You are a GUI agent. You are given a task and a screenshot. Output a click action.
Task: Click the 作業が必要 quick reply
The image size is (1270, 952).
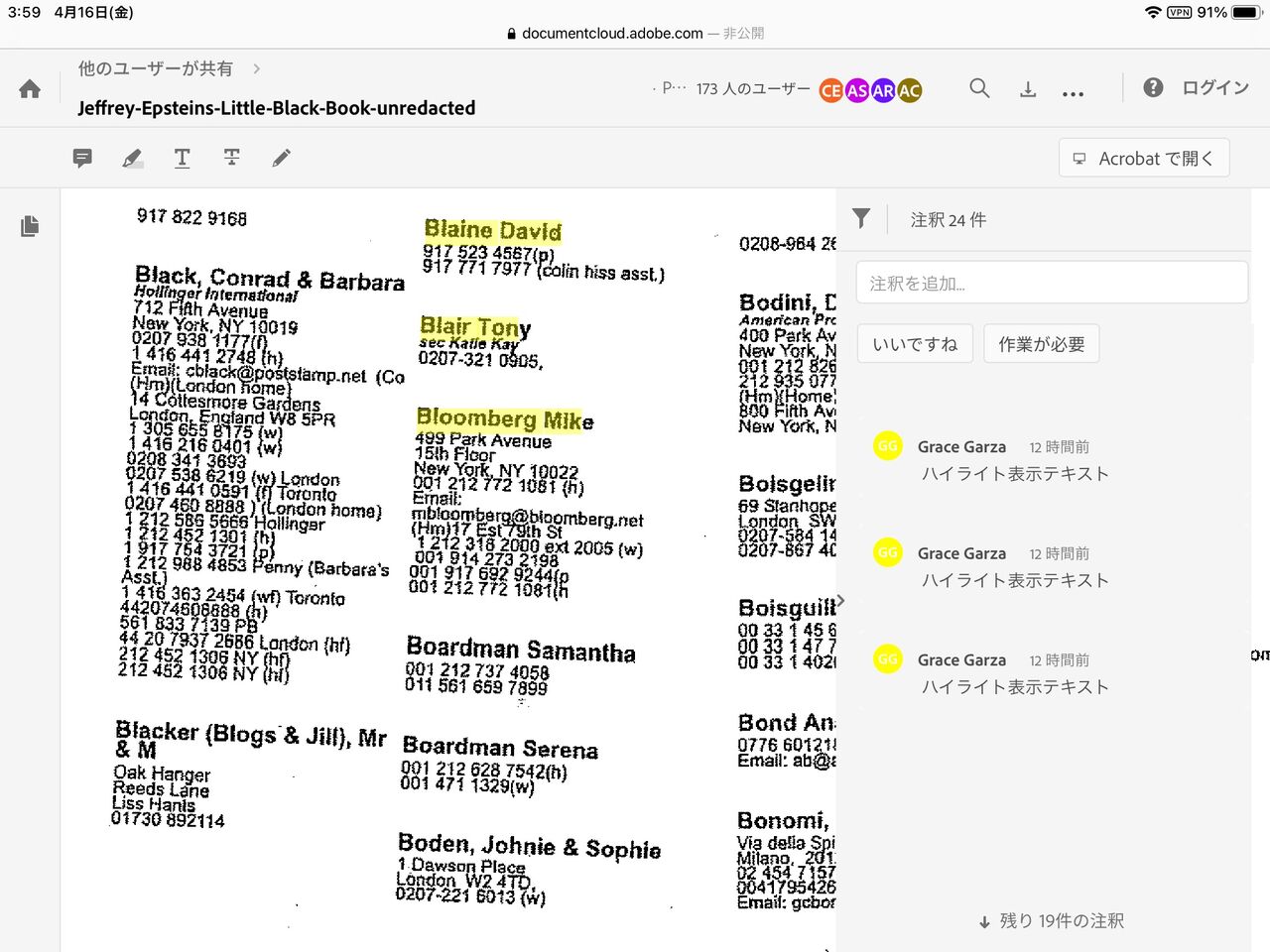click(x=1042, y=344)
